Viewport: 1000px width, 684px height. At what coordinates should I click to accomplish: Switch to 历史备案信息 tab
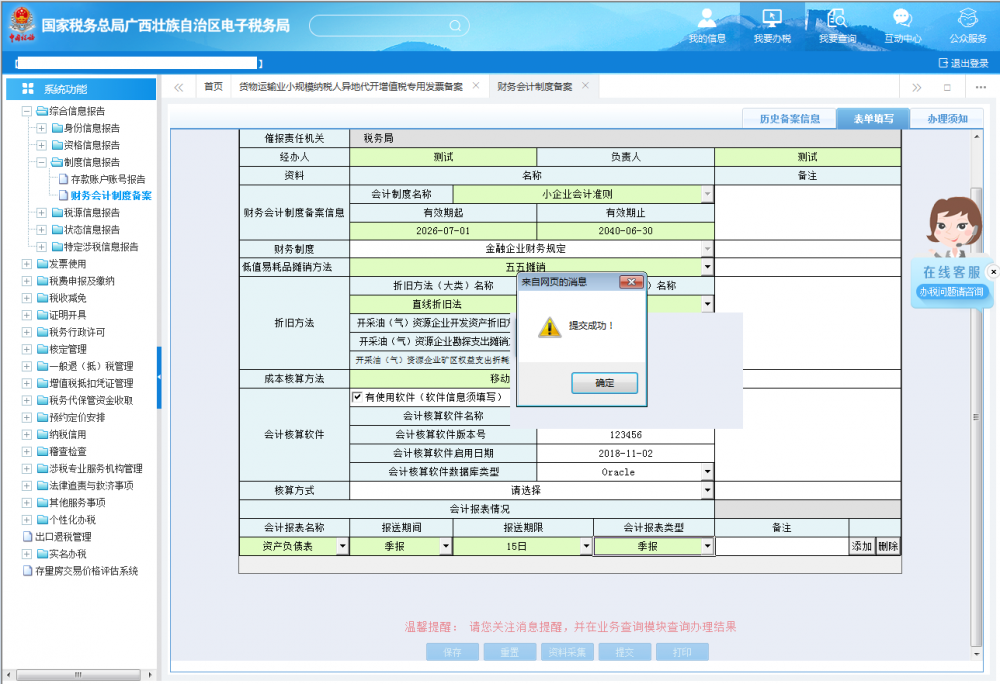[789, 119]
